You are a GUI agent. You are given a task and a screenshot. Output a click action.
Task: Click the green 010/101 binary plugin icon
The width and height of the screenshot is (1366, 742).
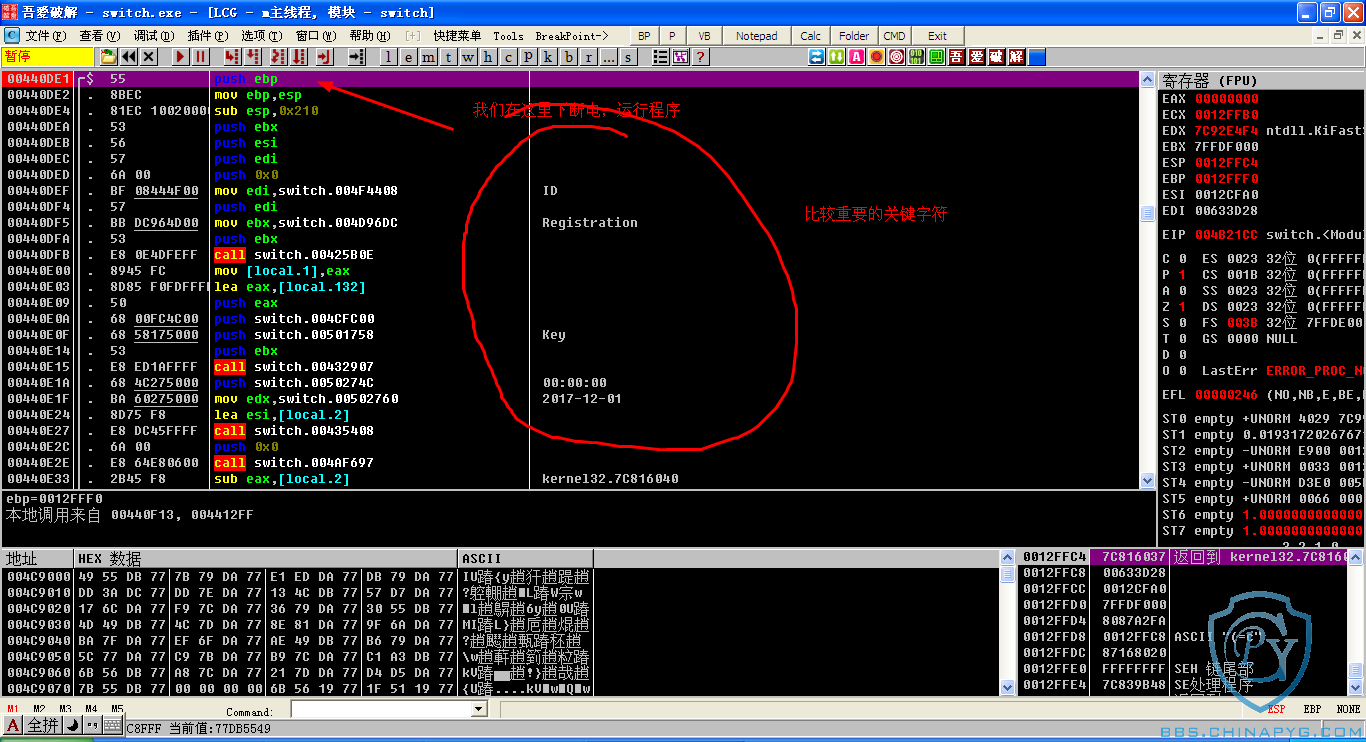[x=916, y=57]
